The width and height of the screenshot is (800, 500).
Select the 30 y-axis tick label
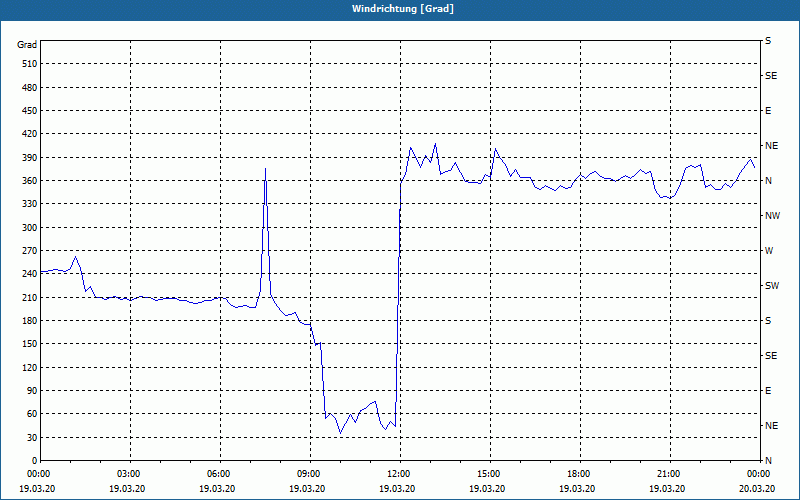[32, 438]
